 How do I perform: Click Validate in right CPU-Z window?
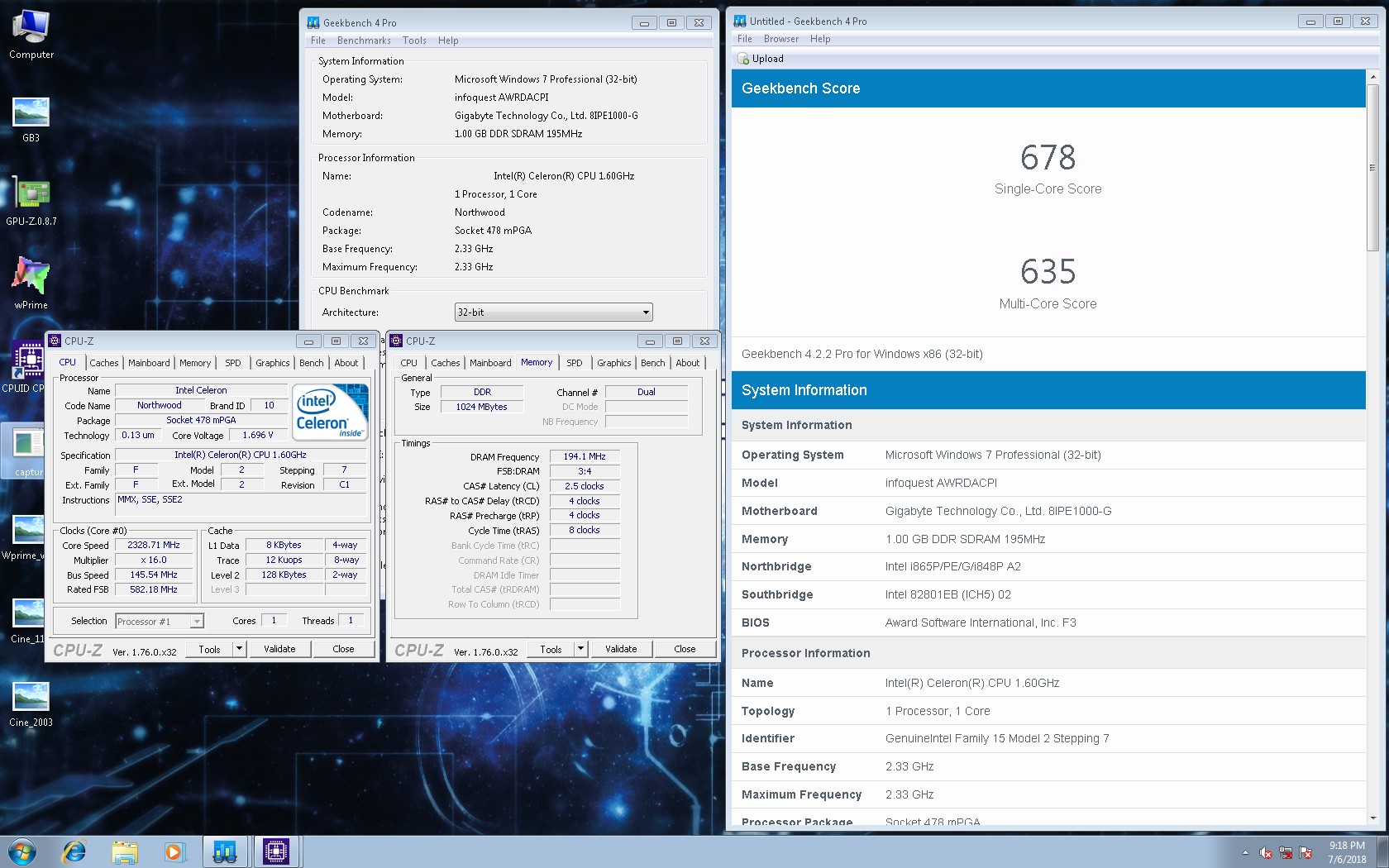[621, 649]
